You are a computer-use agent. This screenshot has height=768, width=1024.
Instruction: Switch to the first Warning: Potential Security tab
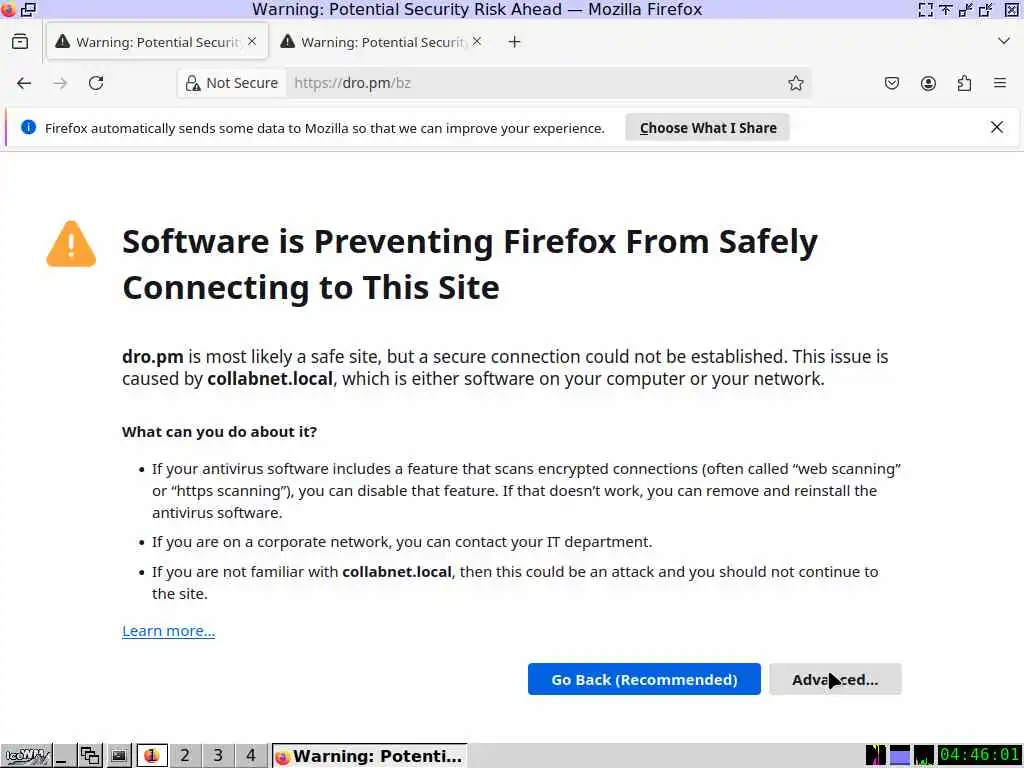coord(157,42)
